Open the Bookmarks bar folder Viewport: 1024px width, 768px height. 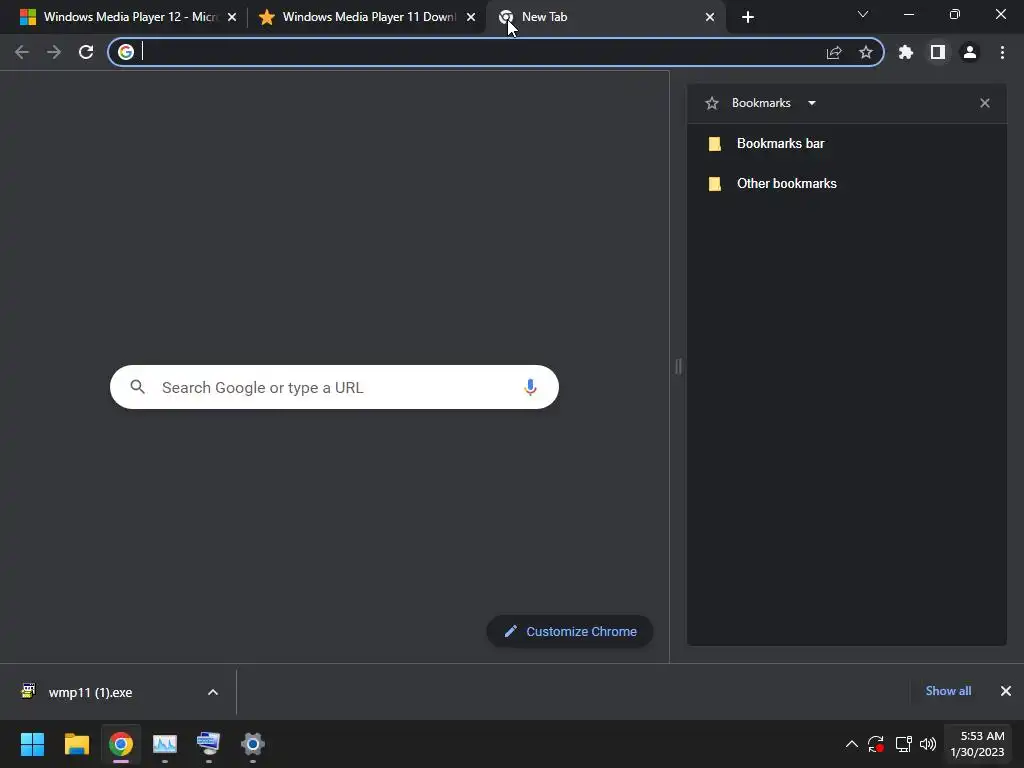click(x=846, y=144)
